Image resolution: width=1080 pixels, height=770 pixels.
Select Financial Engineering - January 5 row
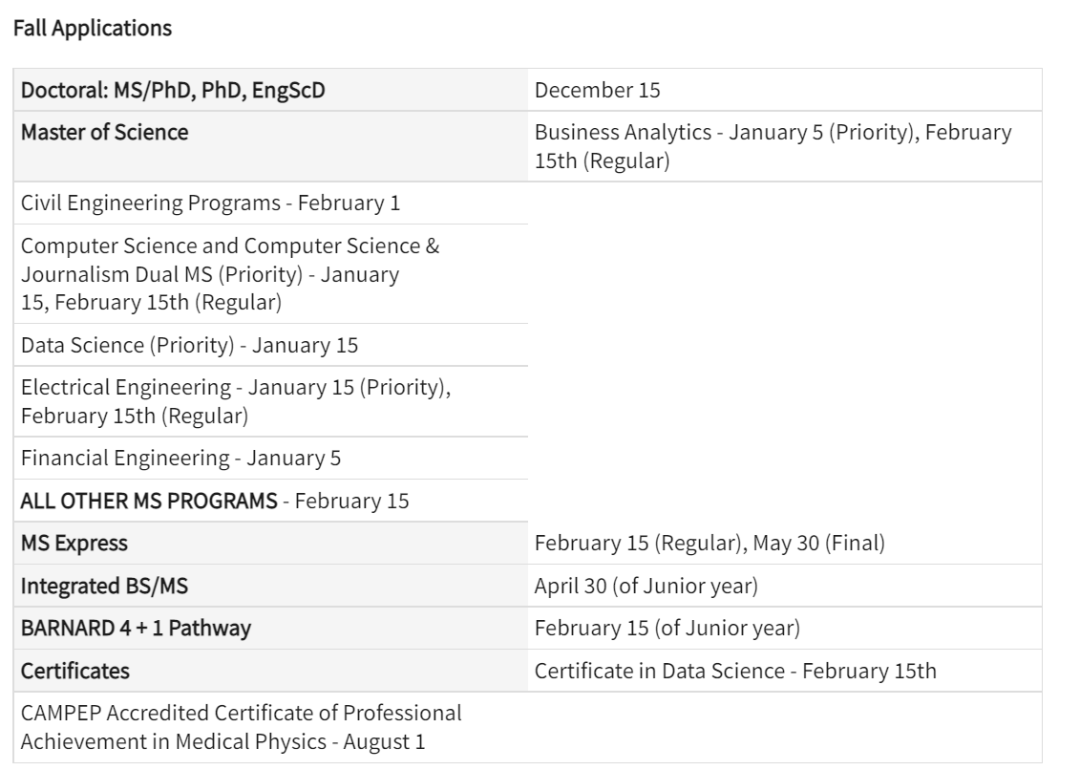pos(181,458)
